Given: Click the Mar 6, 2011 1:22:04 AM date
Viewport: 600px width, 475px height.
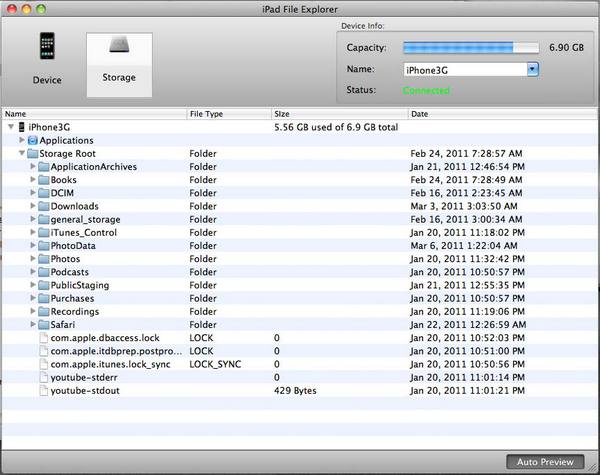Looking at the screenshot, I should pos(464,246).
